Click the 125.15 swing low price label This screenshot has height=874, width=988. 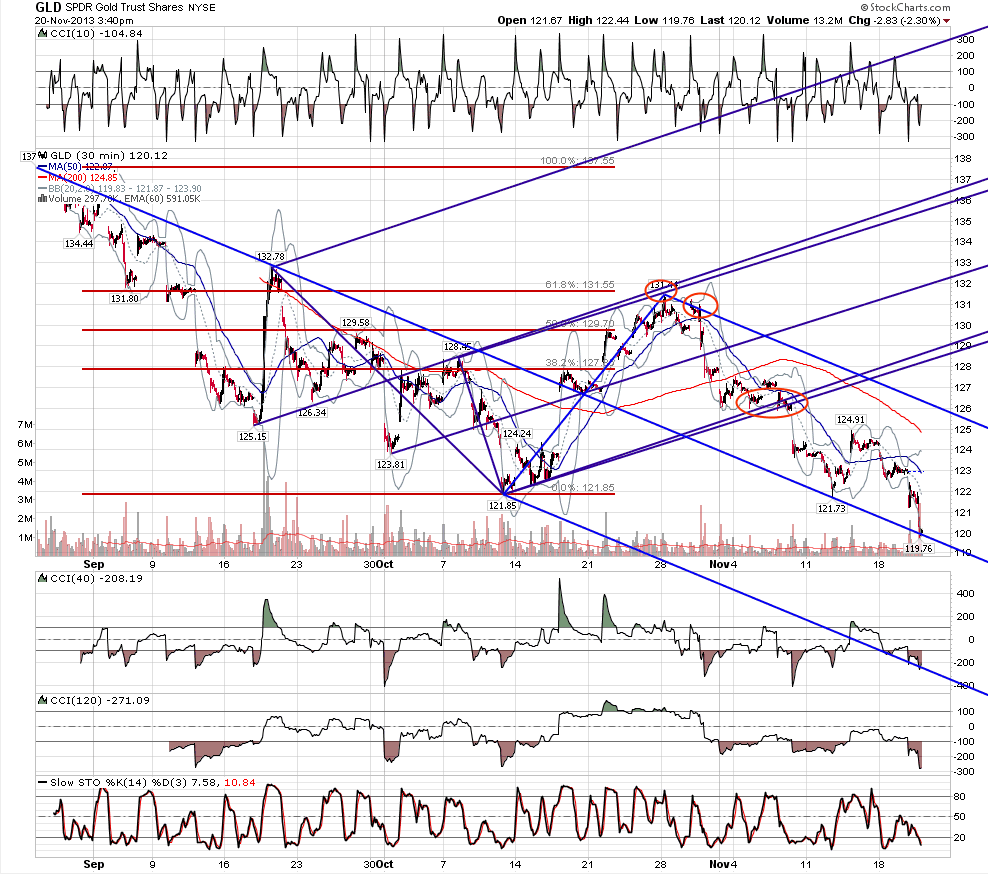pyautogui.click(x=253, y=436)
